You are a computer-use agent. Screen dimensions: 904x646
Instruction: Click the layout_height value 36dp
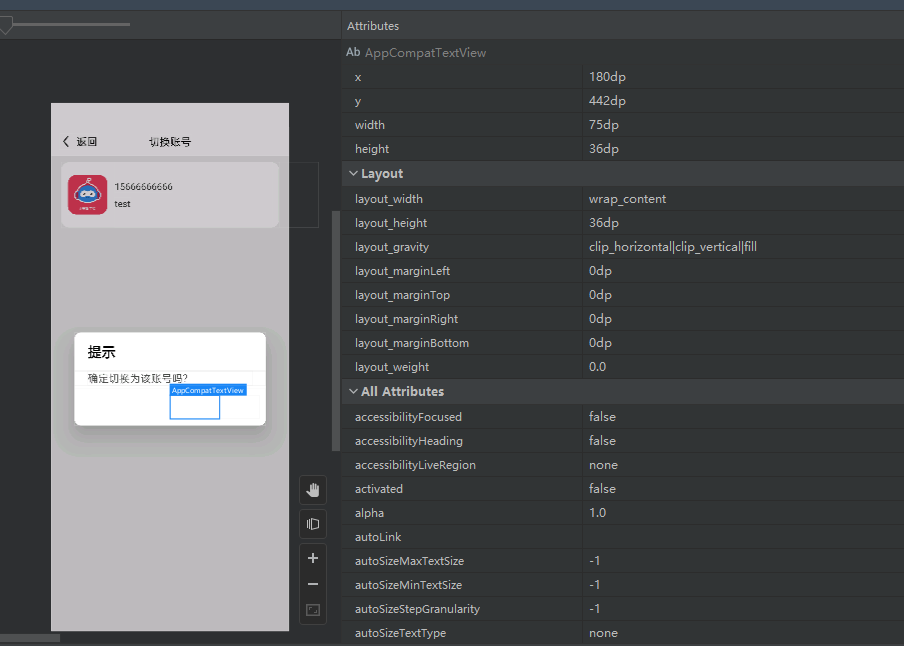(604, 223)
